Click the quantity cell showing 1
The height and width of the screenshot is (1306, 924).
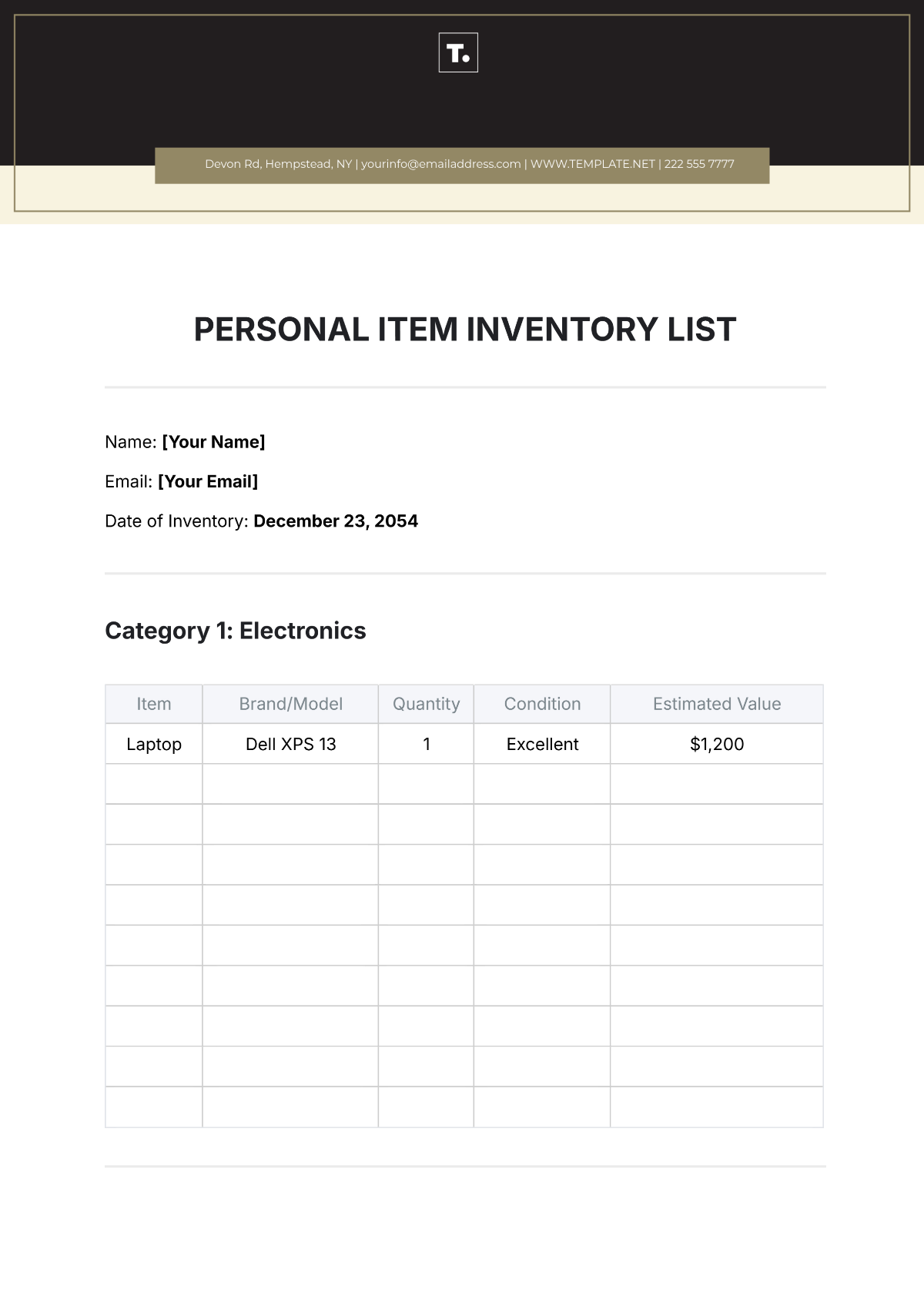tap(426, 745)
